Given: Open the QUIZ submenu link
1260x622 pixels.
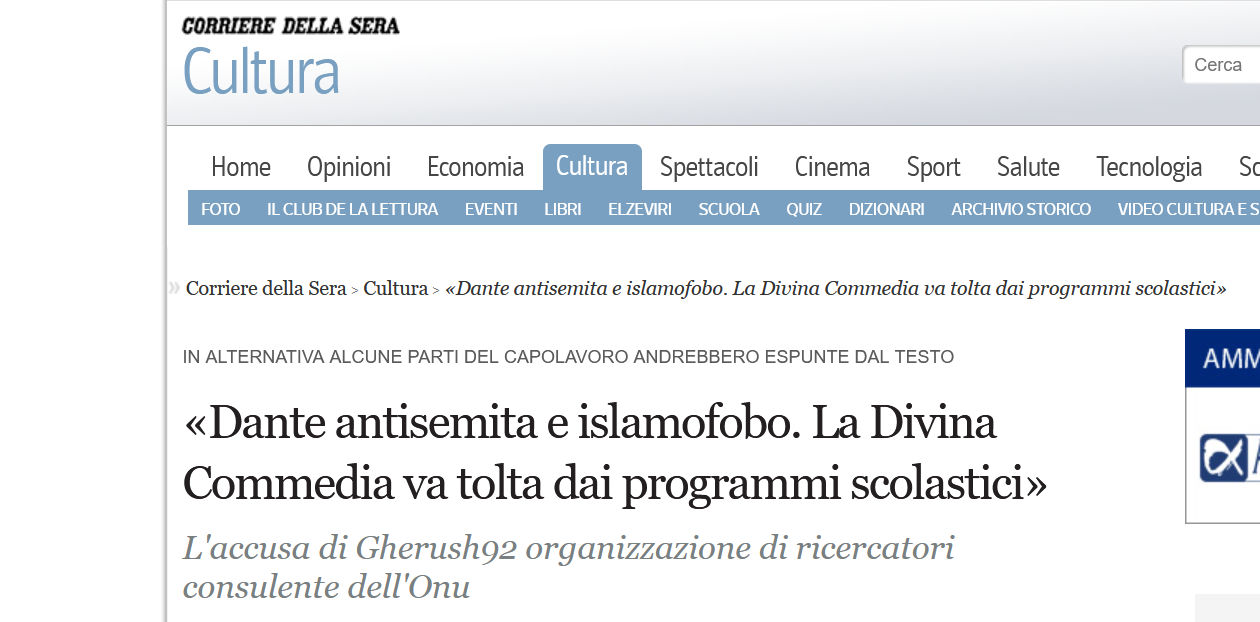Looking at the screenshot, I should tap(804, 209).
